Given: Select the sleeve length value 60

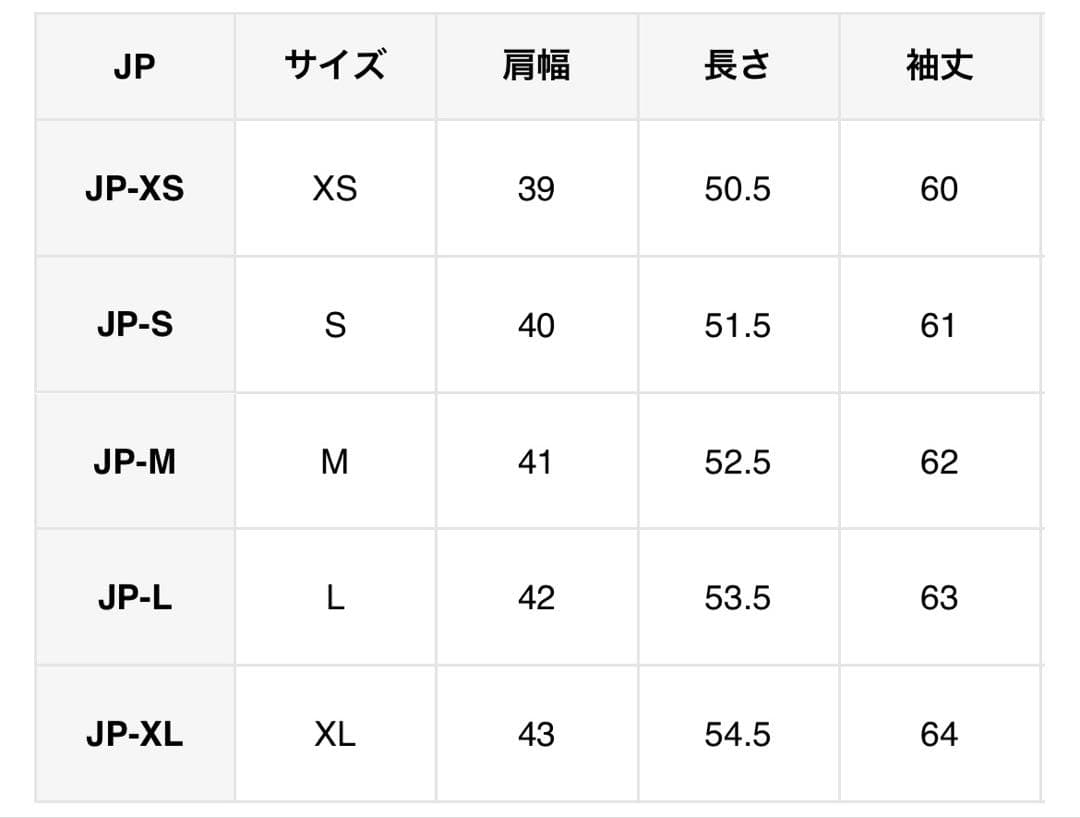Looking at the screenshot, I should (939, 189).
